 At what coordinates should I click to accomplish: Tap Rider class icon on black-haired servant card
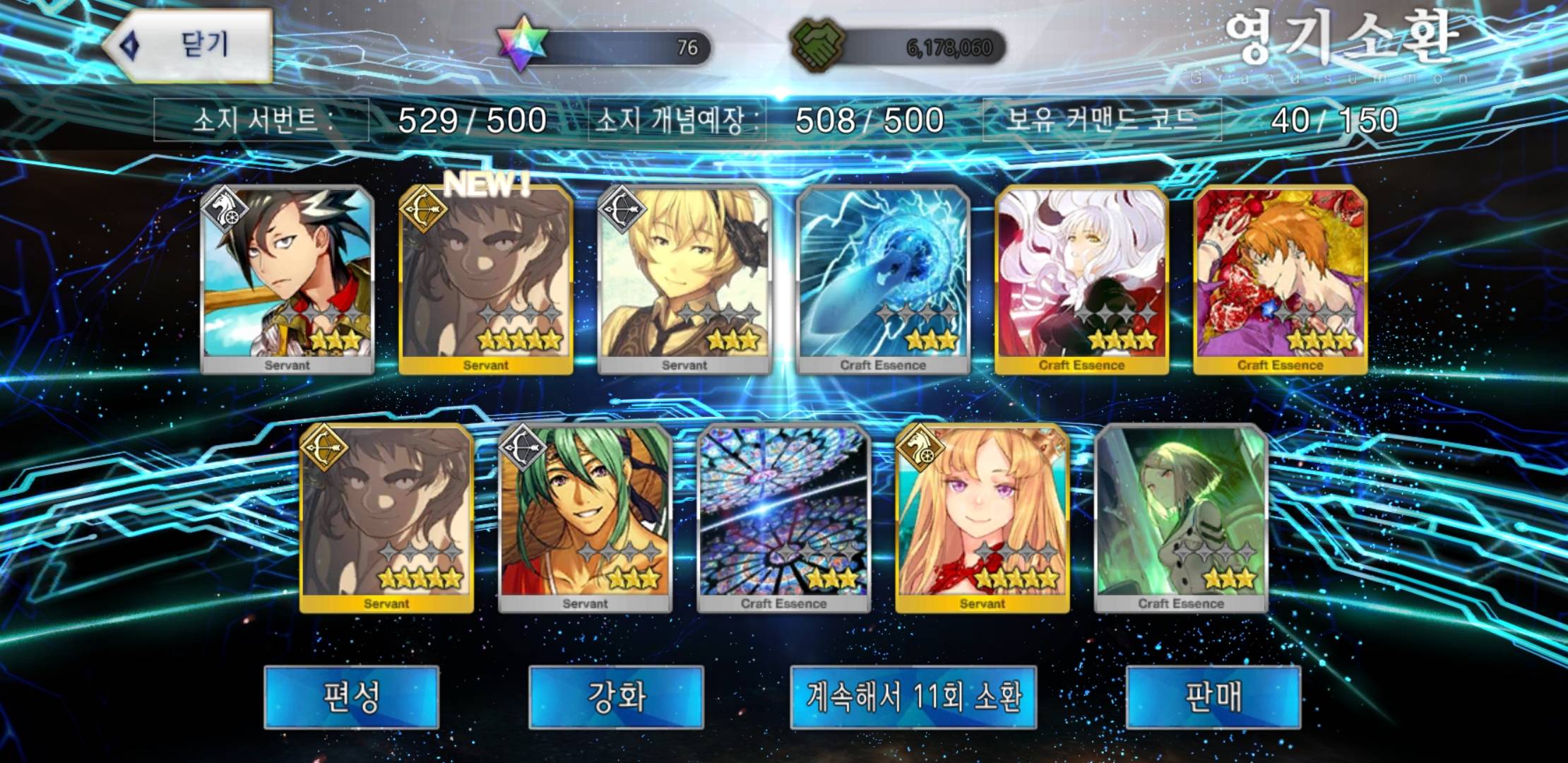pyautogui.click(x=225, y=210)
